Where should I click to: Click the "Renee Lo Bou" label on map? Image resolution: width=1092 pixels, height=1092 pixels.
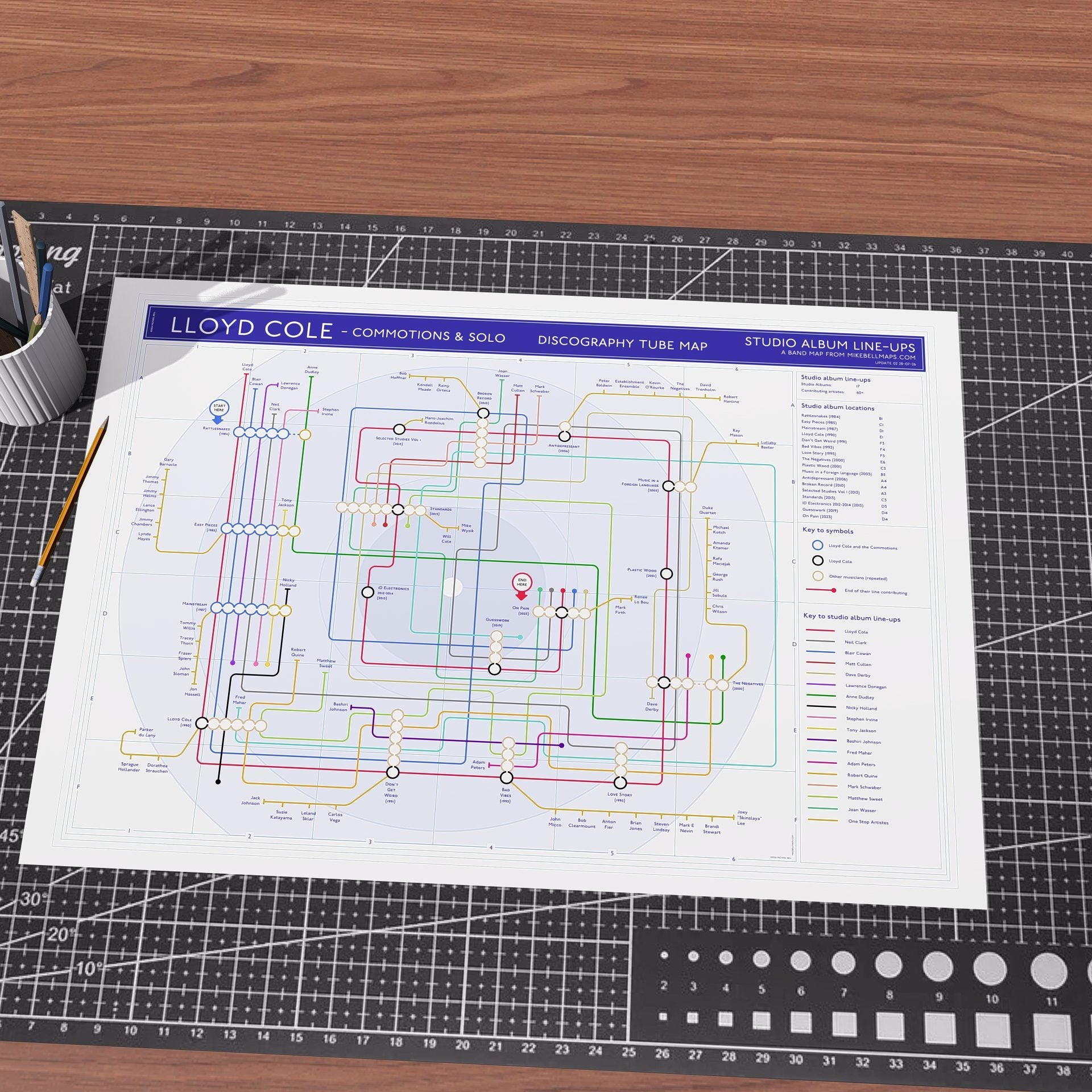click(641, 599)
